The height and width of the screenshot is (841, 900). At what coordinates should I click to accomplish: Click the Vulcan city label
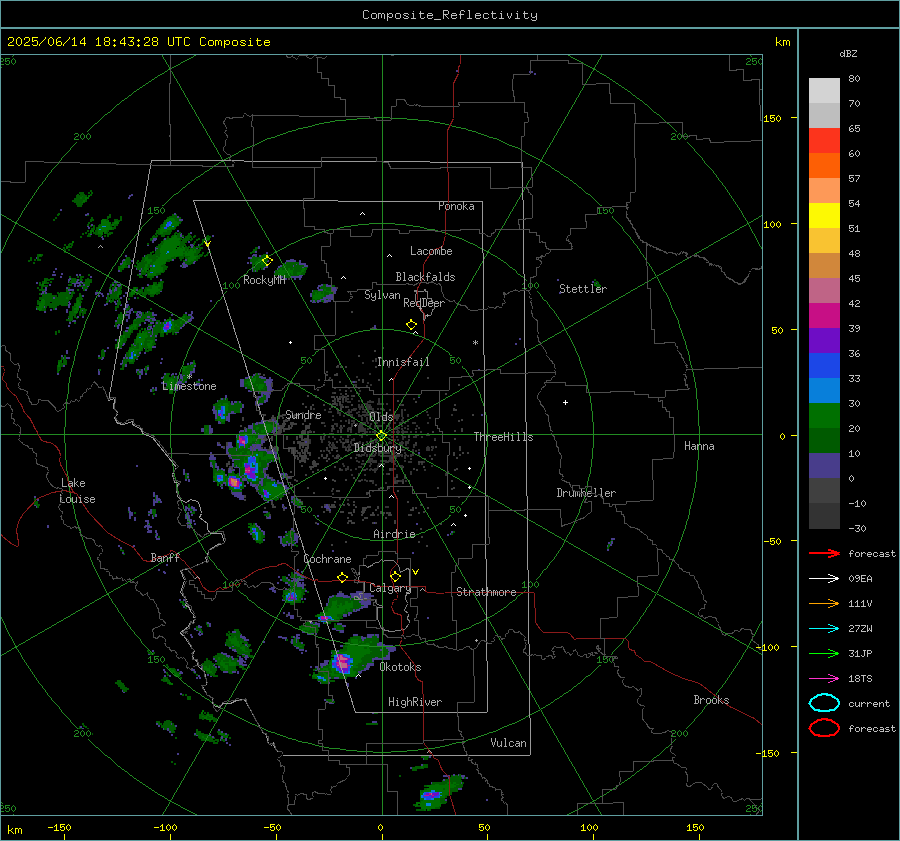pos(508,743)
